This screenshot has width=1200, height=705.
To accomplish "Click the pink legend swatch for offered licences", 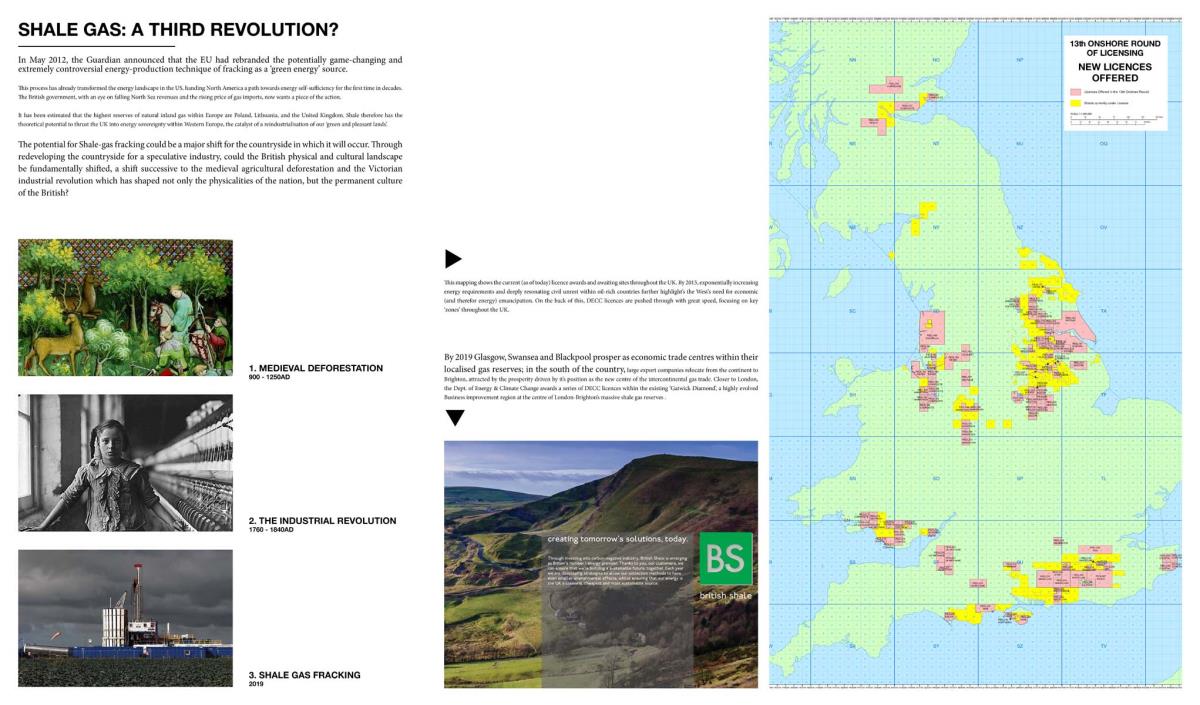I will 1076,90.
